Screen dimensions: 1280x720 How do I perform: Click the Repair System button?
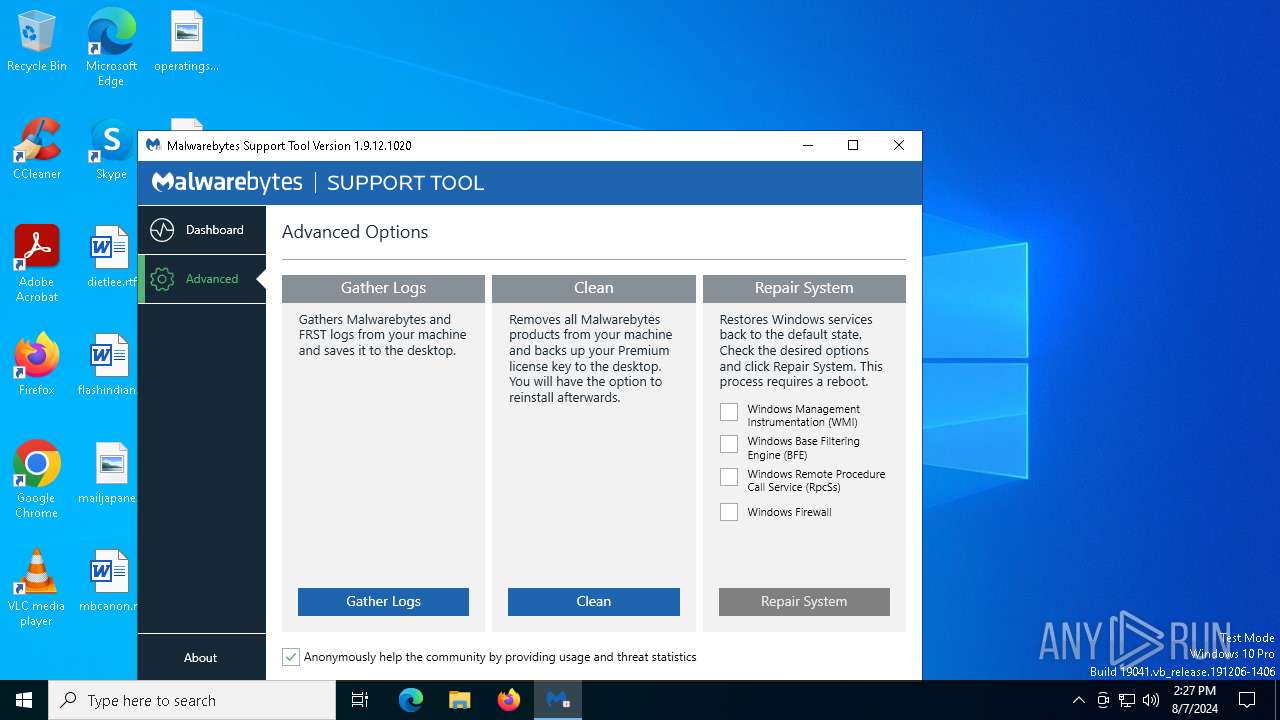coord(804,602)
